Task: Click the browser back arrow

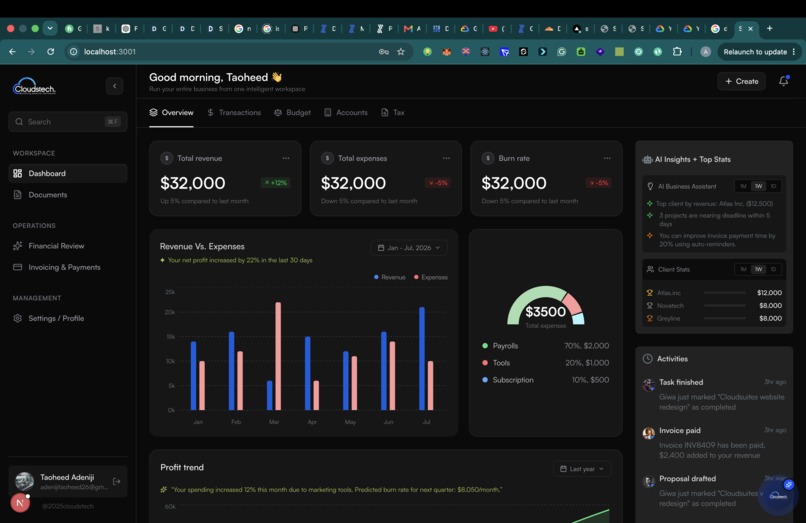Action: tap(12, 51)
